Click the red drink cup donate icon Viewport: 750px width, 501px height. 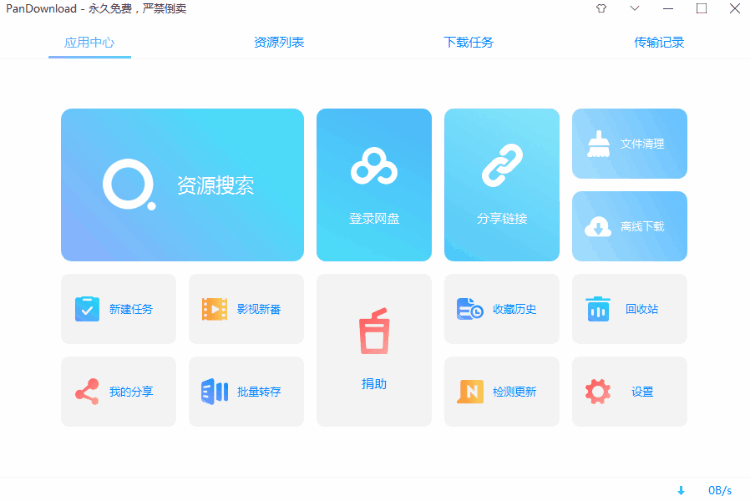[x=374, y=331]
